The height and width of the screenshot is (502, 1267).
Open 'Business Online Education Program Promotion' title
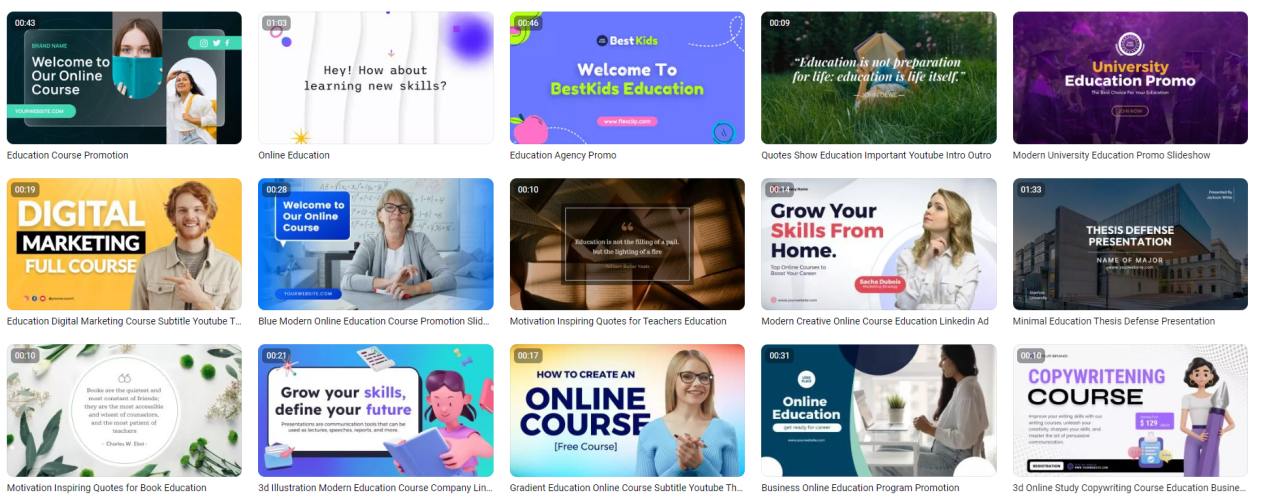pyautogui.click(x=860, y=488)
